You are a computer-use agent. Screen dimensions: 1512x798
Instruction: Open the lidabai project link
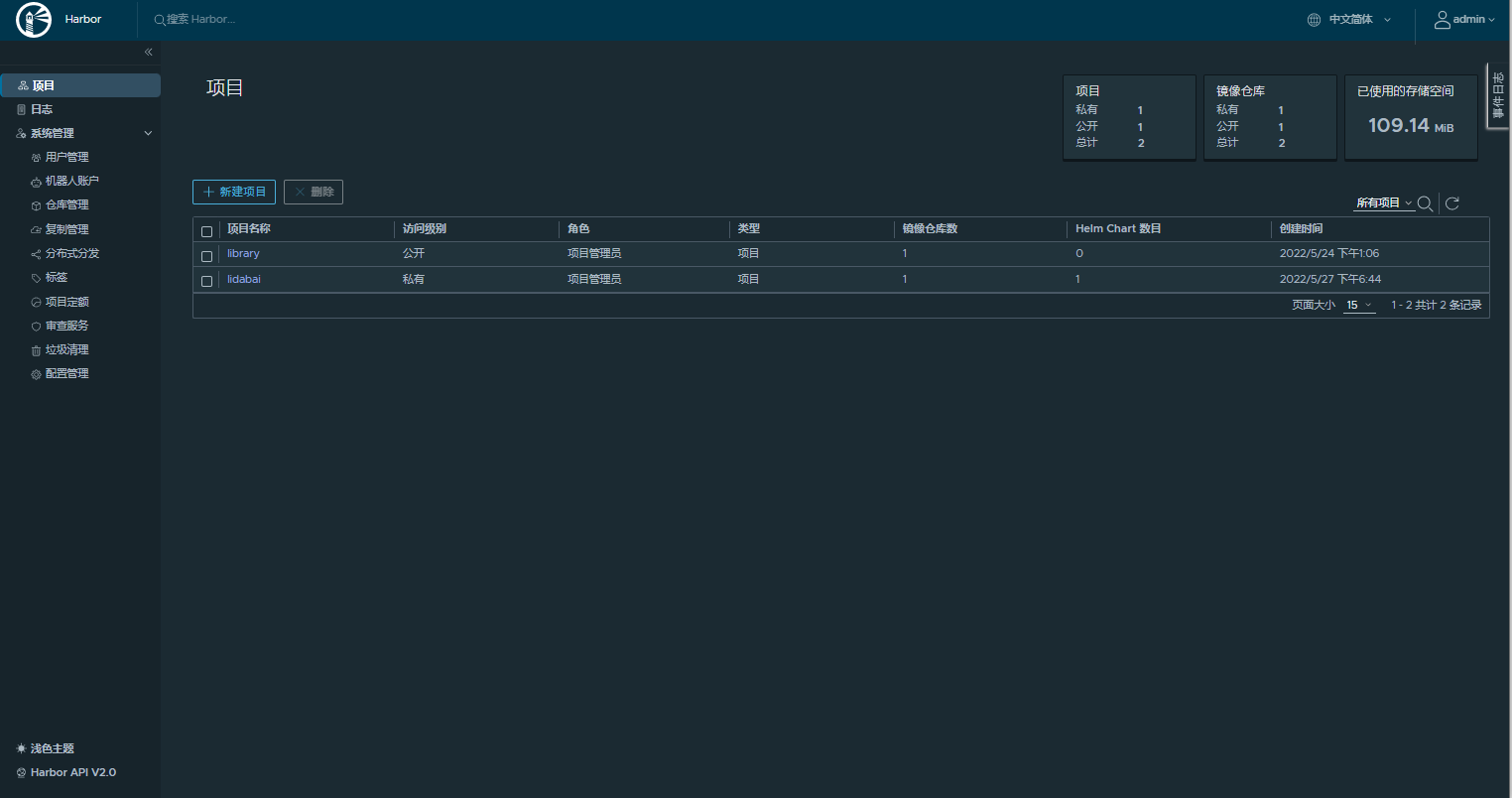(x=243, y=279)
